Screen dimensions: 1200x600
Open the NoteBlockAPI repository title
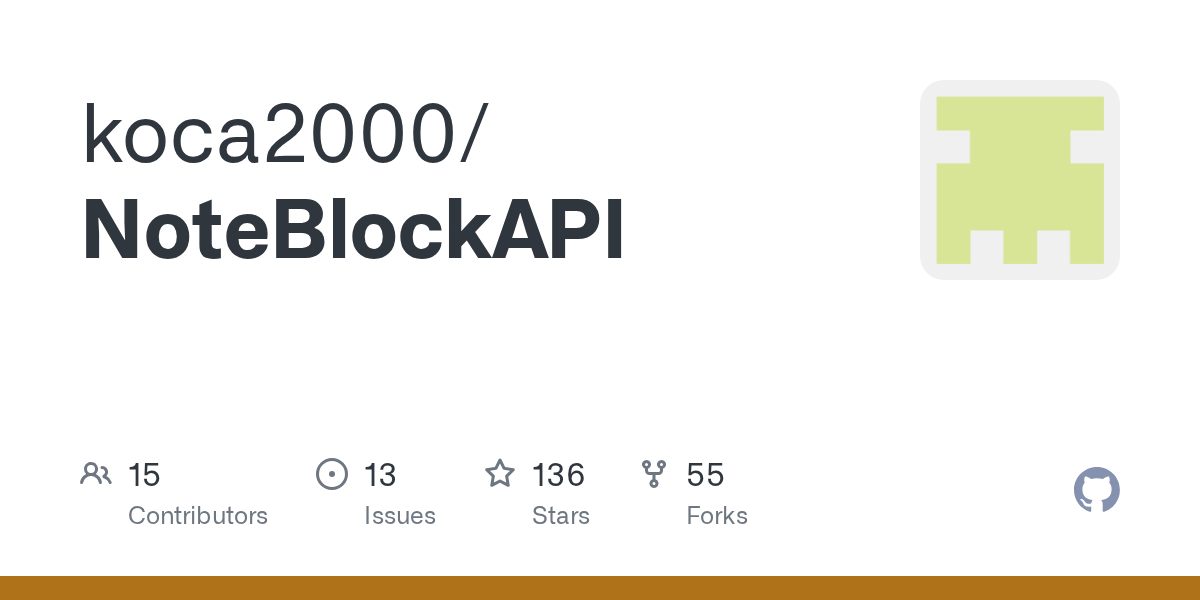[353, 230]
